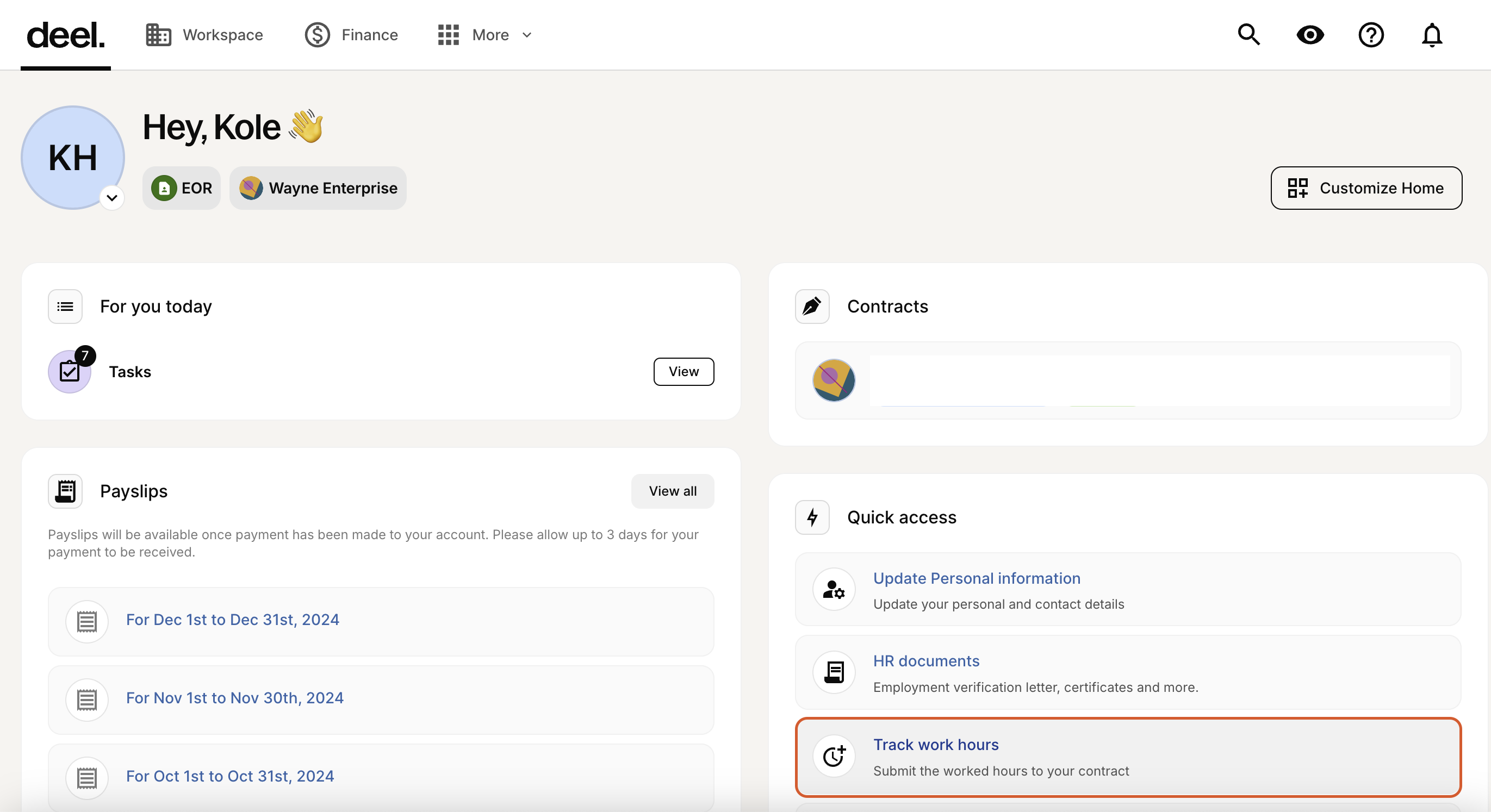Open the Workspace nav item
1491x812 pixels.
coord(204,35)
